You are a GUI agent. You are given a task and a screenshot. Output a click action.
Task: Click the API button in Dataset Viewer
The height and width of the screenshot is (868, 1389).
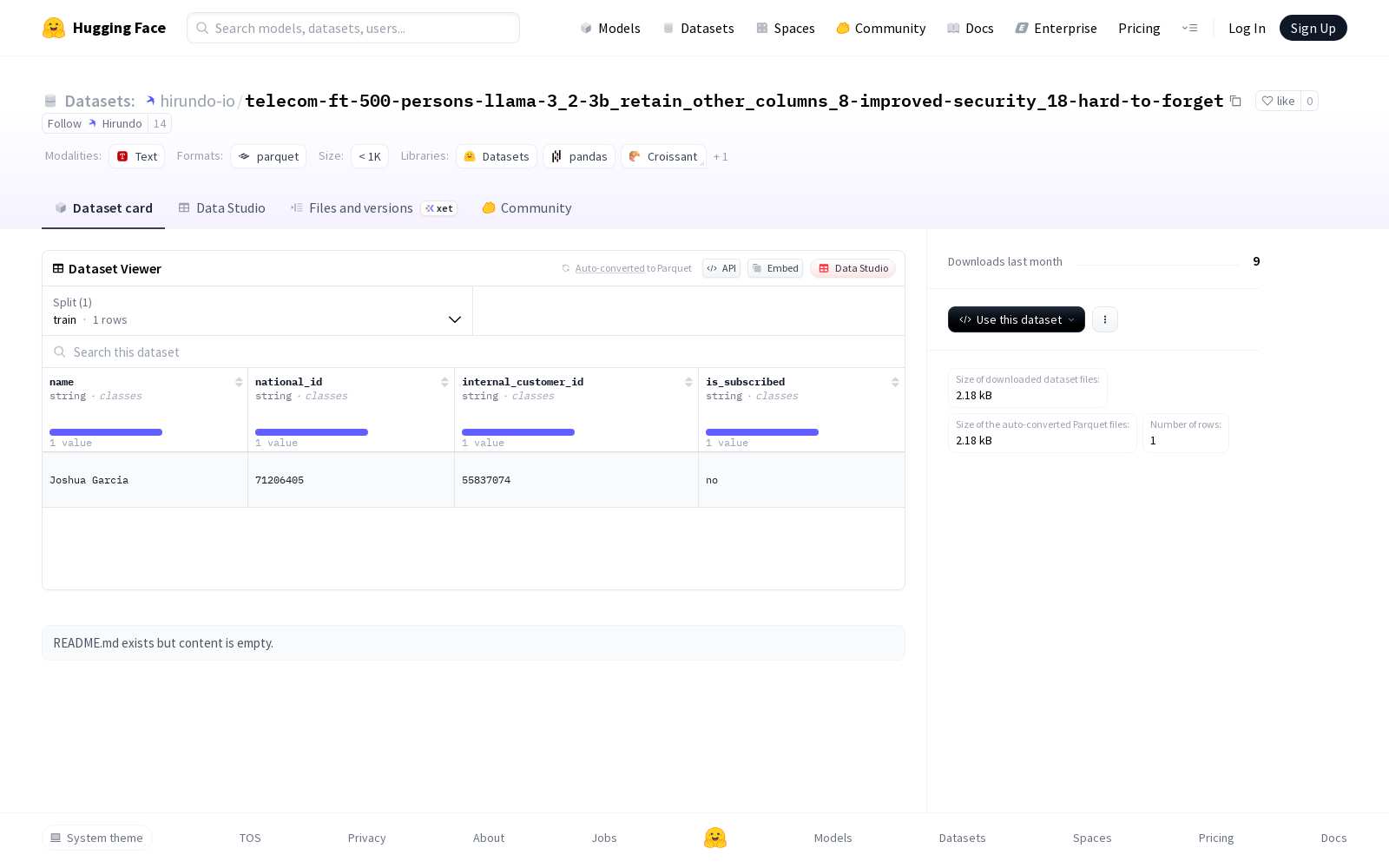click(x=721, y=268)
